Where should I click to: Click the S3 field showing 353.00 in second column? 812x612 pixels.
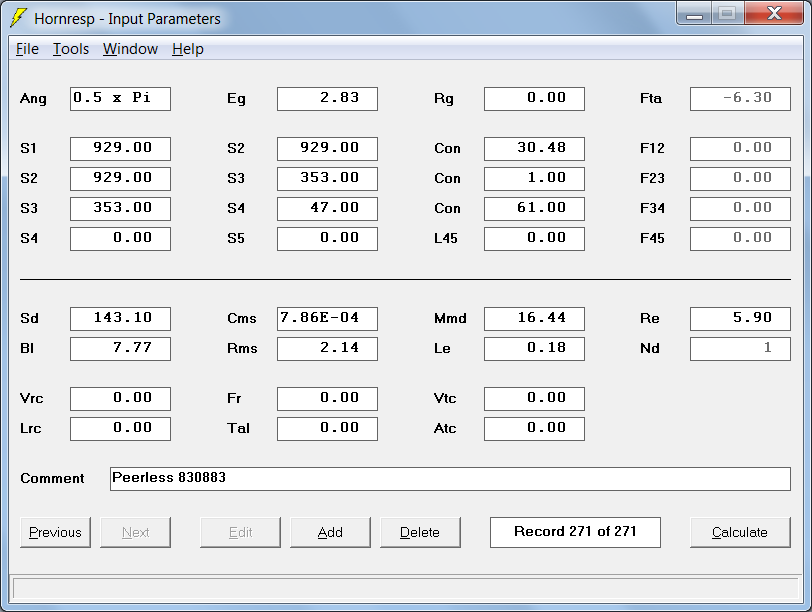click(x=327, y=179)
